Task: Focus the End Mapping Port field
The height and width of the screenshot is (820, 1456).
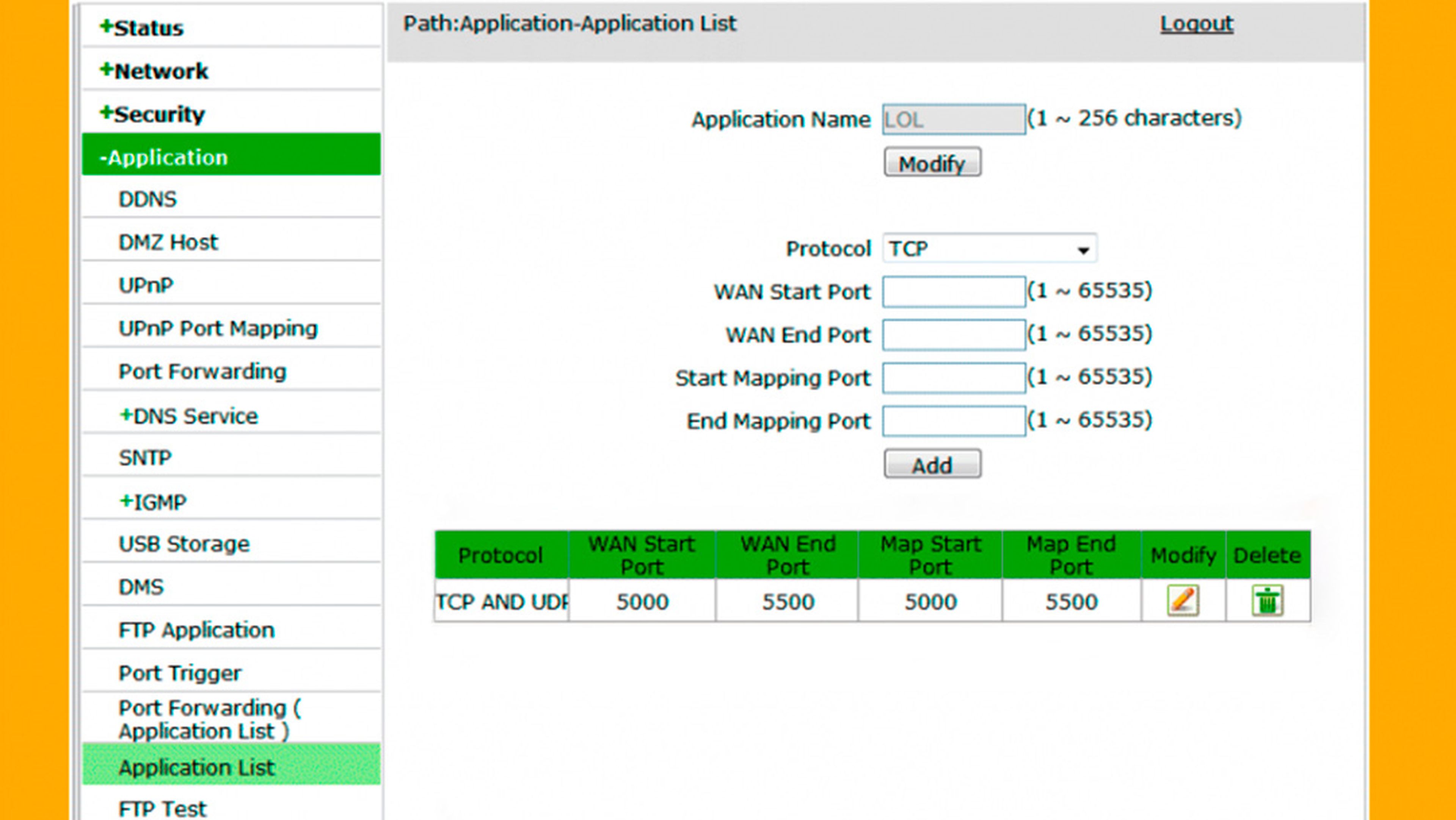Action: [x=954, y=421]
